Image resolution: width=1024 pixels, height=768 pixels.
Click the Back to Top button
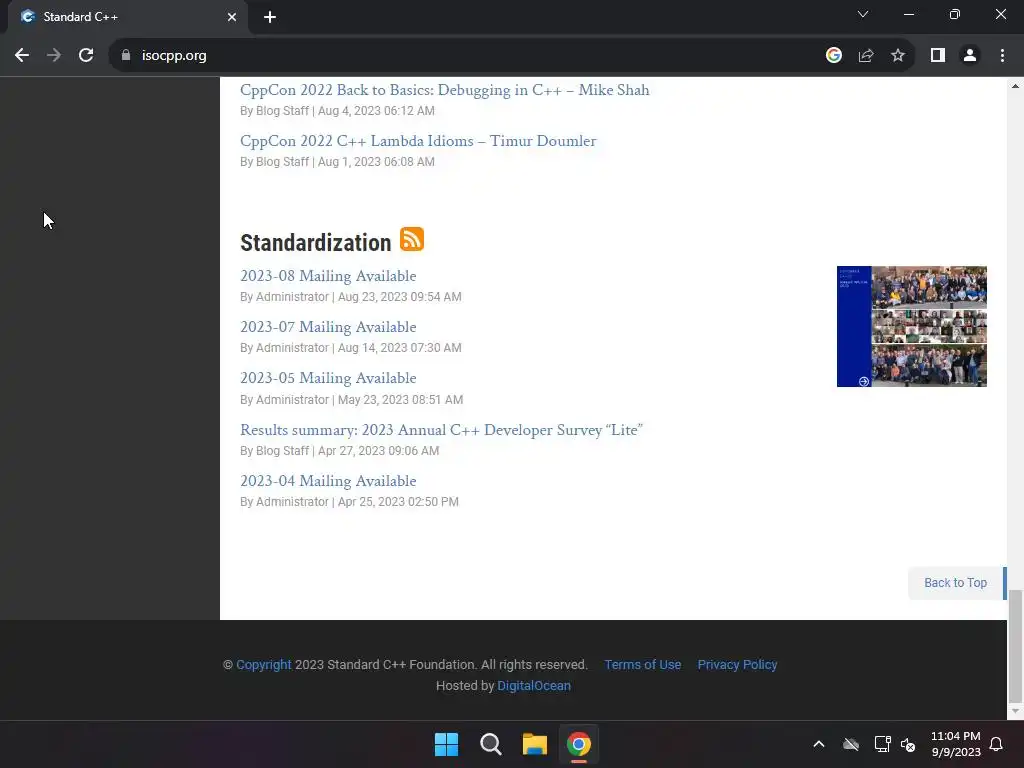coord(957,583)
